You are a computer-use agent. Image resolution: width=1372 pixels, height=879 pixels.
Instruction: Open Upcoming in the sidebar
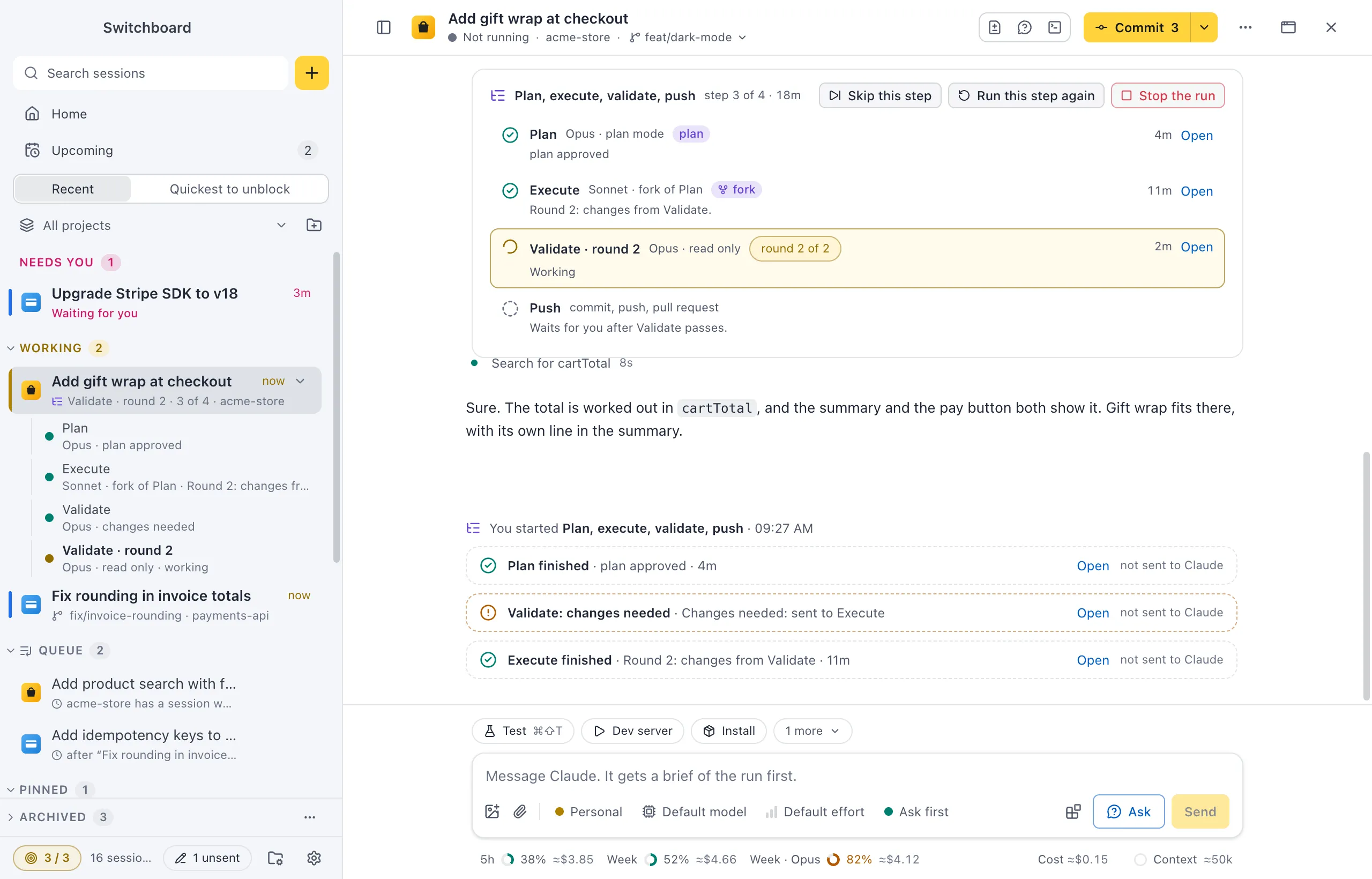coord(170,150)
